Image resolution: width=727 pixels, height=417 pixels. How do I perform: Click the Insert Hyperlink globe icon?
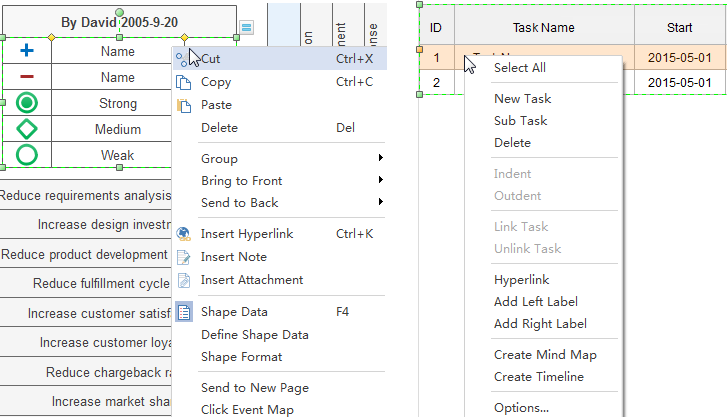coord(183,234)
